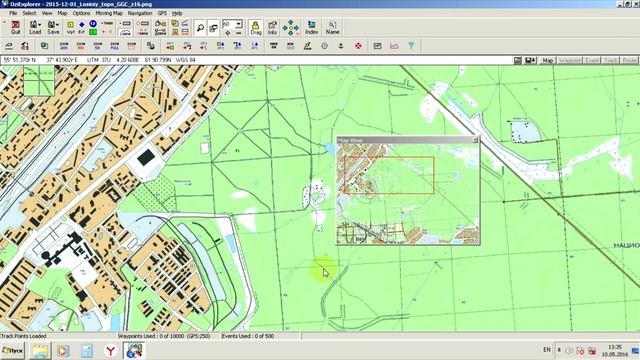Open the file explorer taskbar icon
640x360 pixels.
40,351
